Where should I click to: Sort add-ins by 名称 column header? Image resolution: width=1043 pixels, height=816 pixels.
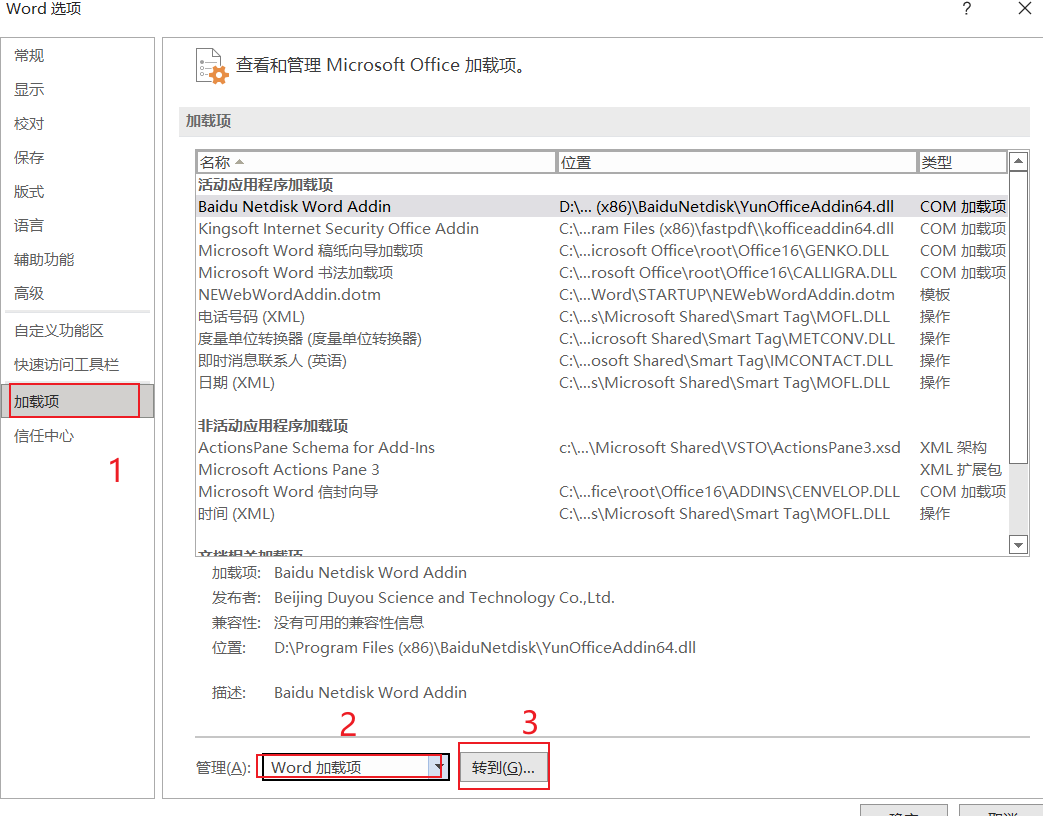376,162
